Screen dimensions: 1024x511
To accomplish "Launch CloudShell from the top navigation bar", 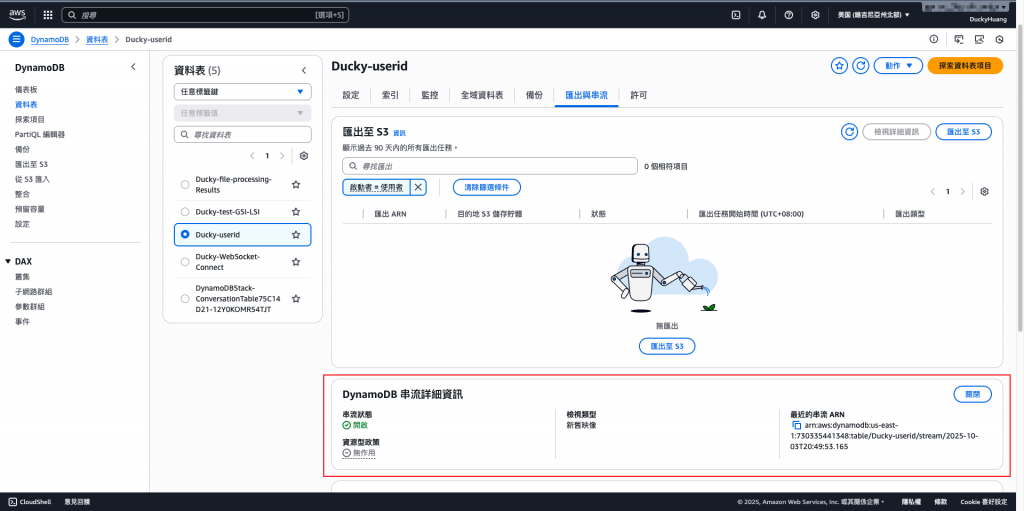I will point(735,15).
